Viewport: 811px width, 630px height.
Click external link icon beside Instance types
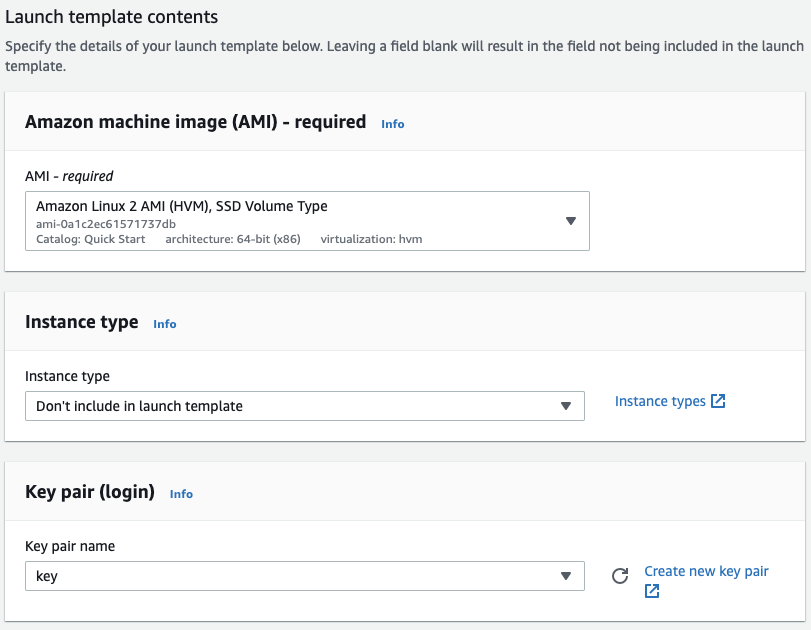[718, 401]
